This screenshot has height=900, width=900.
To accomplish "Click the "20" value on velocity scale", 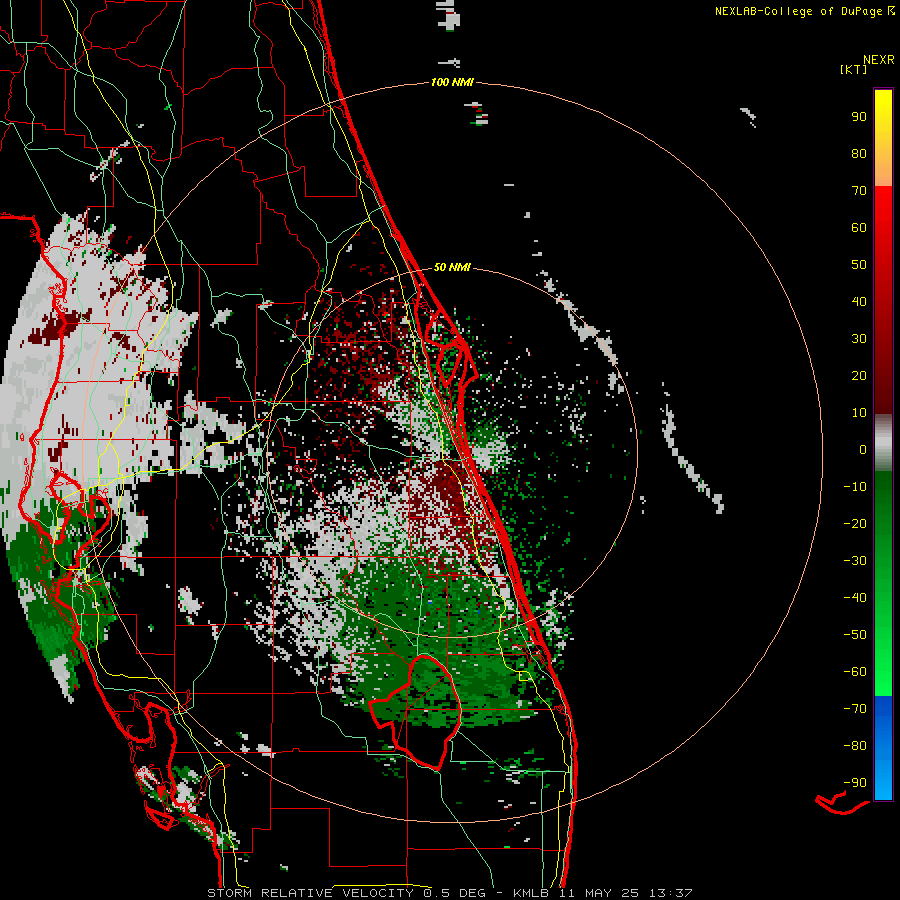I will click(x=859, y=376).
